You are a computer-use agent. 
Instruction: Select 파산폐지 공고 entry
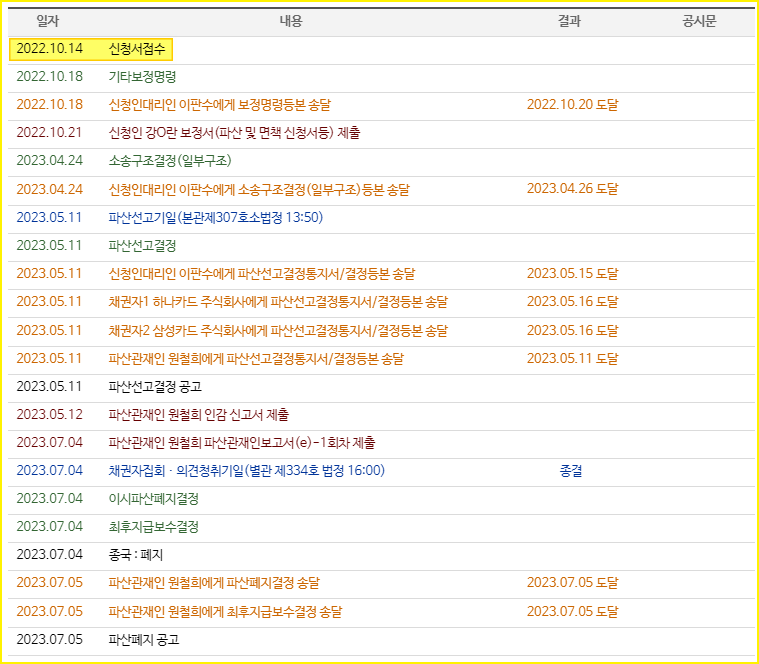point(144,640)
